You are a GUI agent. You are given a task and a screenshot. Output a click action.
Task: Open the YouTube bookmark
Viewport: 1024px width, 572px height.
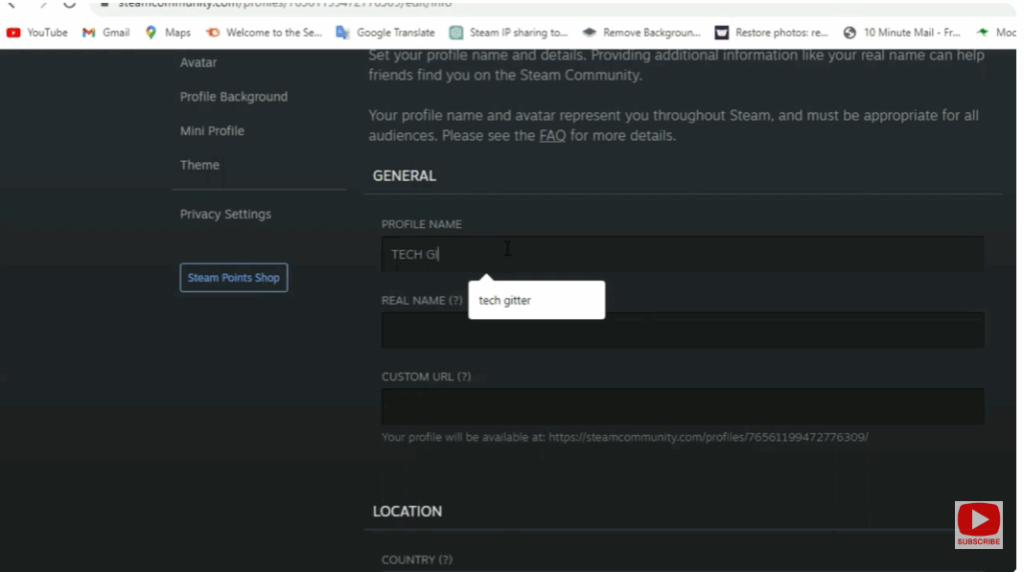[x=37, y=33]
